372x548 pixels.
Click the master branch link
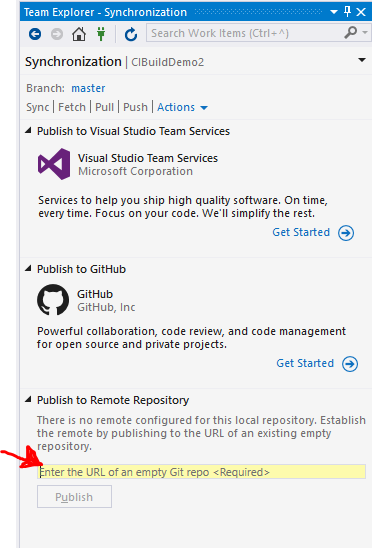coord(88,88)
